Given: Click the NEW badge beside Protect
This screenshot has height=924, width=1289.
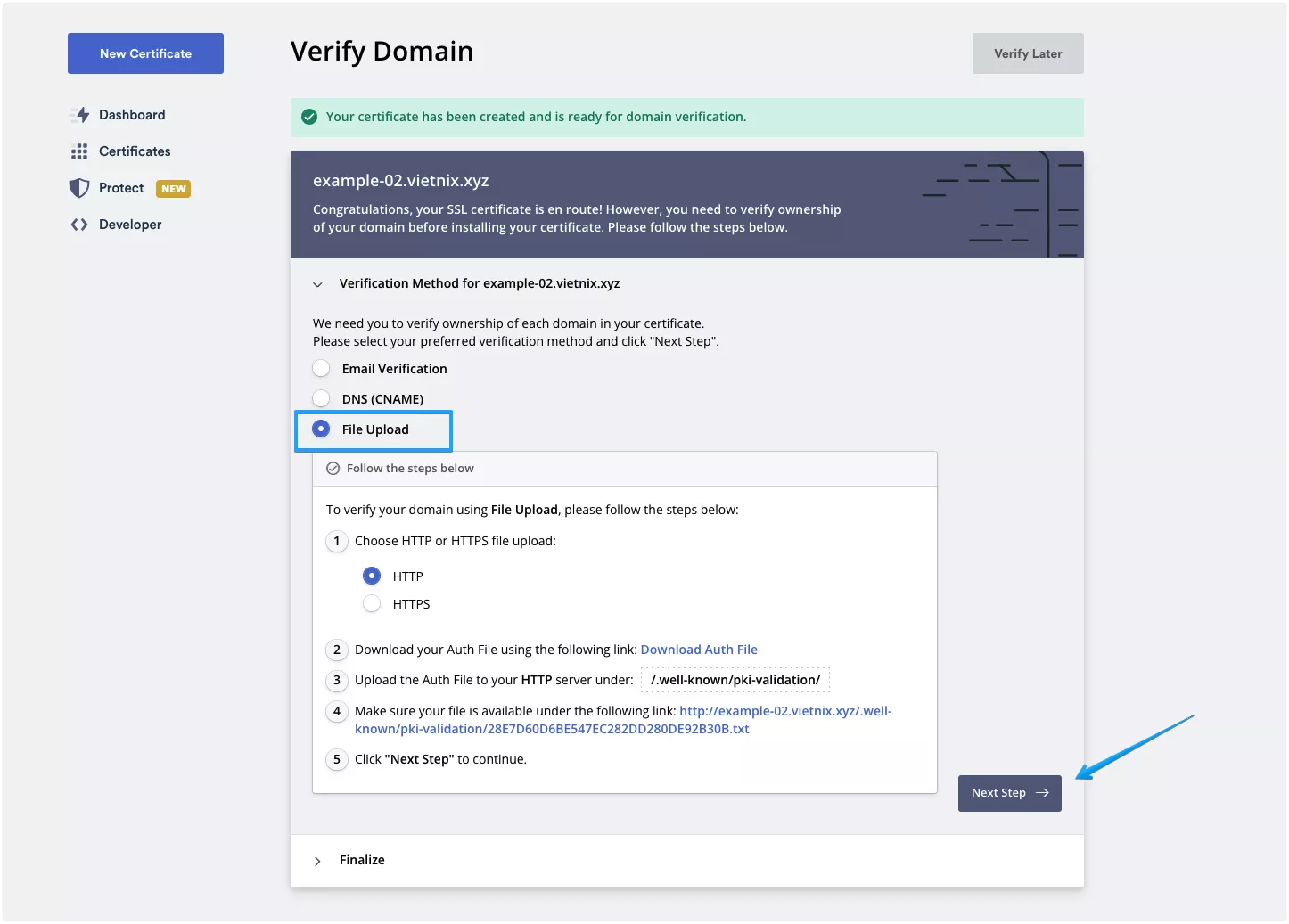Looking at the screenshot, I should 174,188.
